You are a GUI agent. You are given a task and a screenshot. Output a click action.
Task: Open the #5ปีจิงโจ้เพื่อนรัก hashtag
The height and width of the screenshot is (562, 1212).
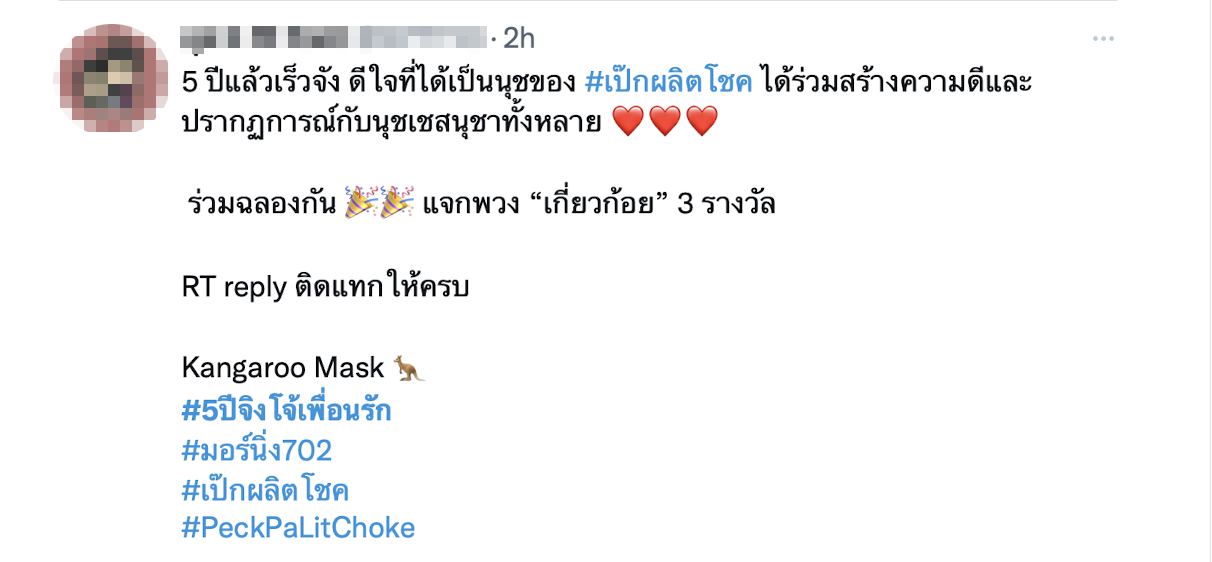[x=286, y=410]
